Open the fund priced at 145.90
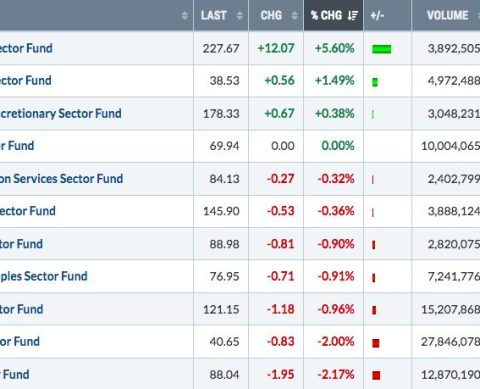The width and height of the screenshot is (480, 389). 28,211
